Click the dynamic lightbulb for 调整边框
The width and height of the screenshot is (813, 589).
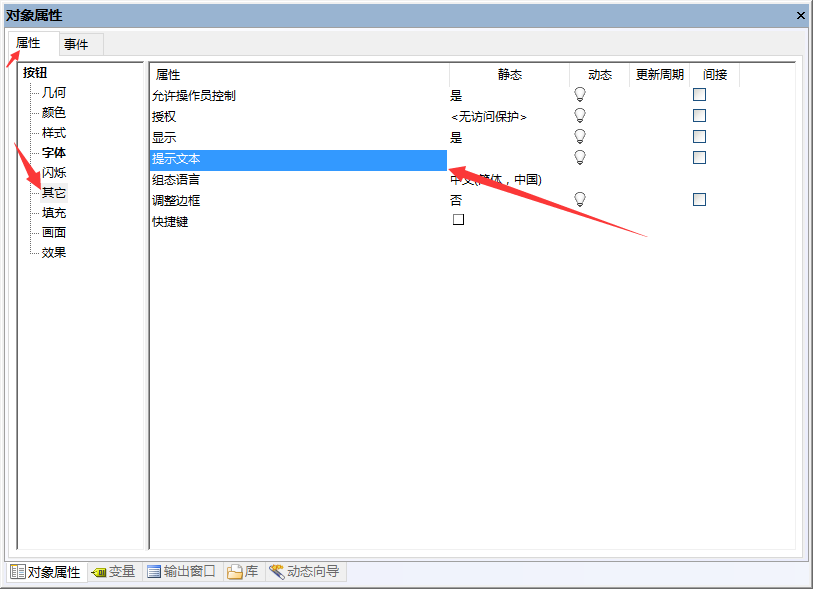[579, 200]
